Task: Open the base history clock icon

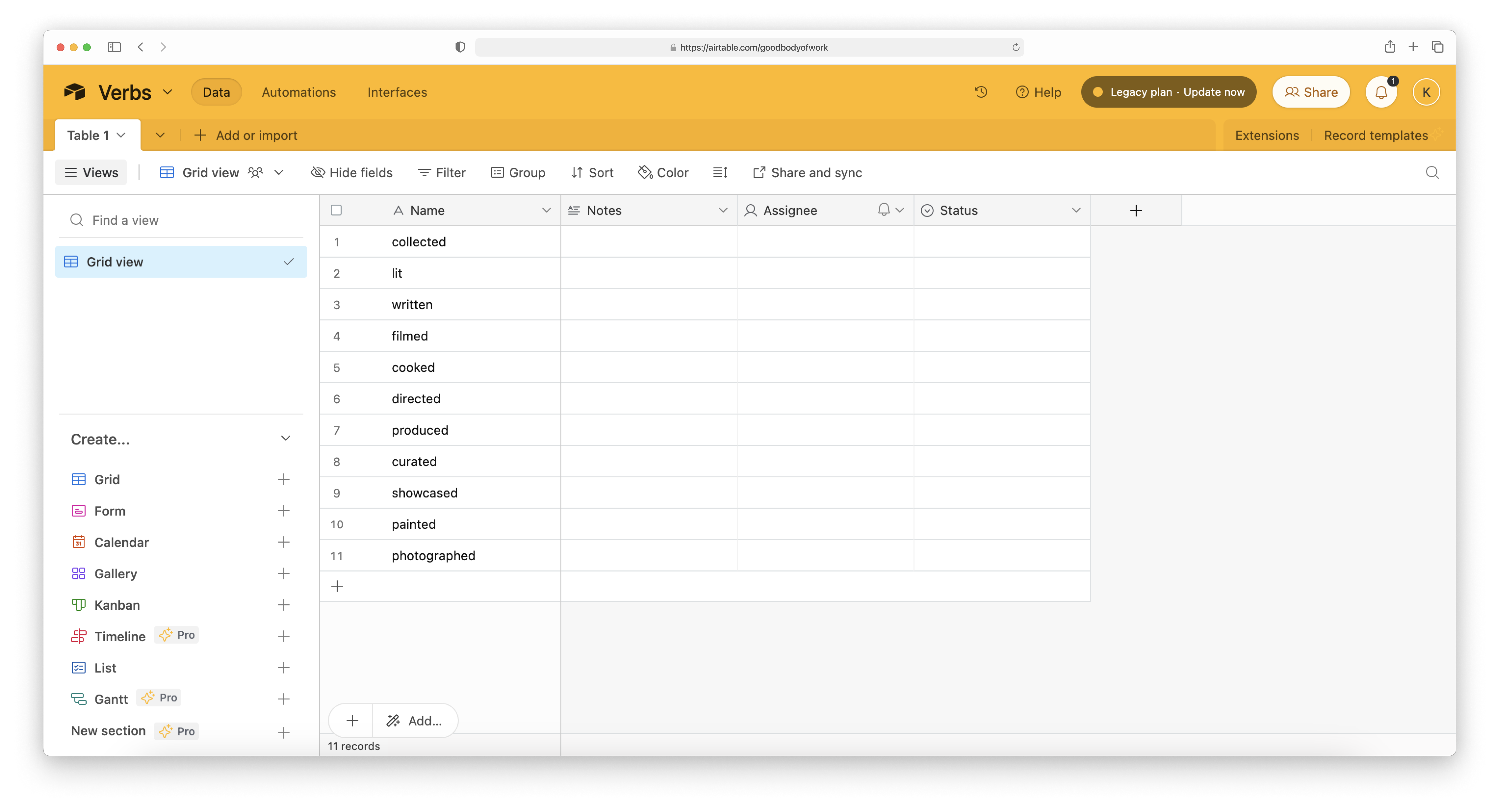Action: coord(981,92)
